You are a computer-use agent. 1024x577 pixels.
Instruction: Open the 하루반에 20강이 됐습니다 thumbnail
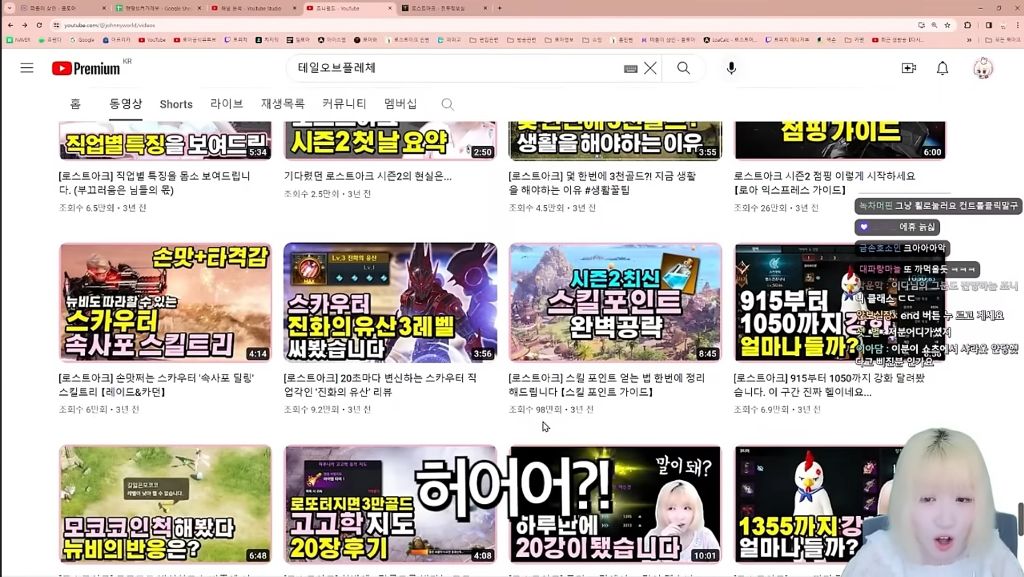tap(615, 504)
